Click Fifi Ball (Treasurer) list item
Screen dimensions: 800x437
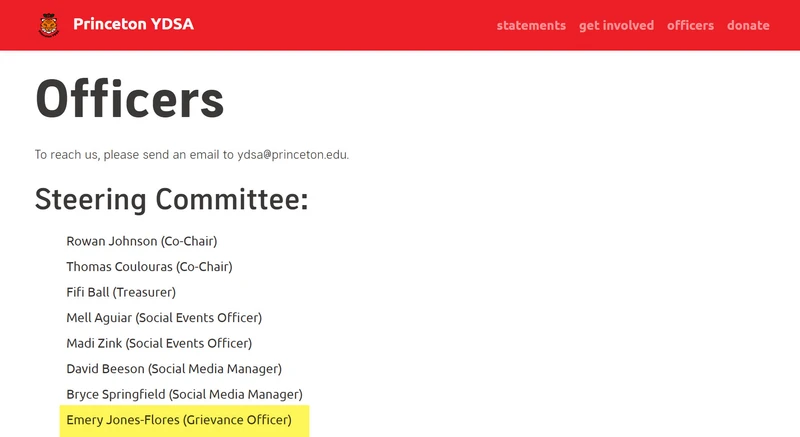click(x=121, y=292)
